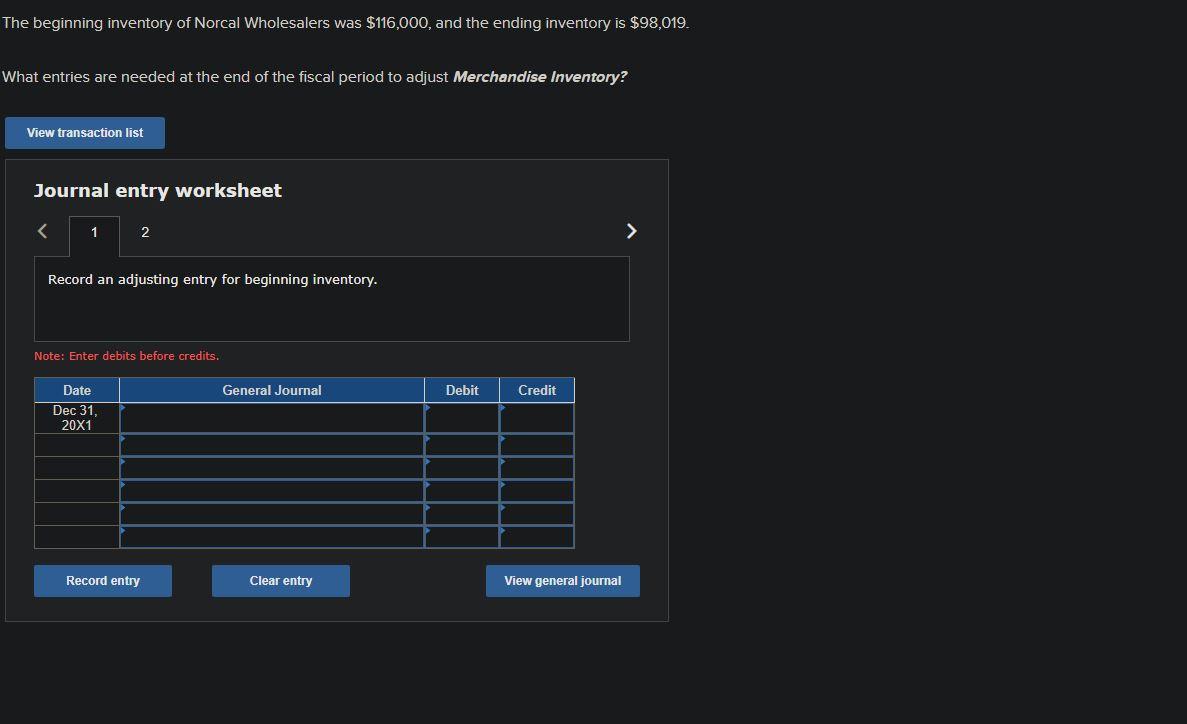Click the Dec 31, 20X1 date cell
1187x724 pixels.
(76, 418)
